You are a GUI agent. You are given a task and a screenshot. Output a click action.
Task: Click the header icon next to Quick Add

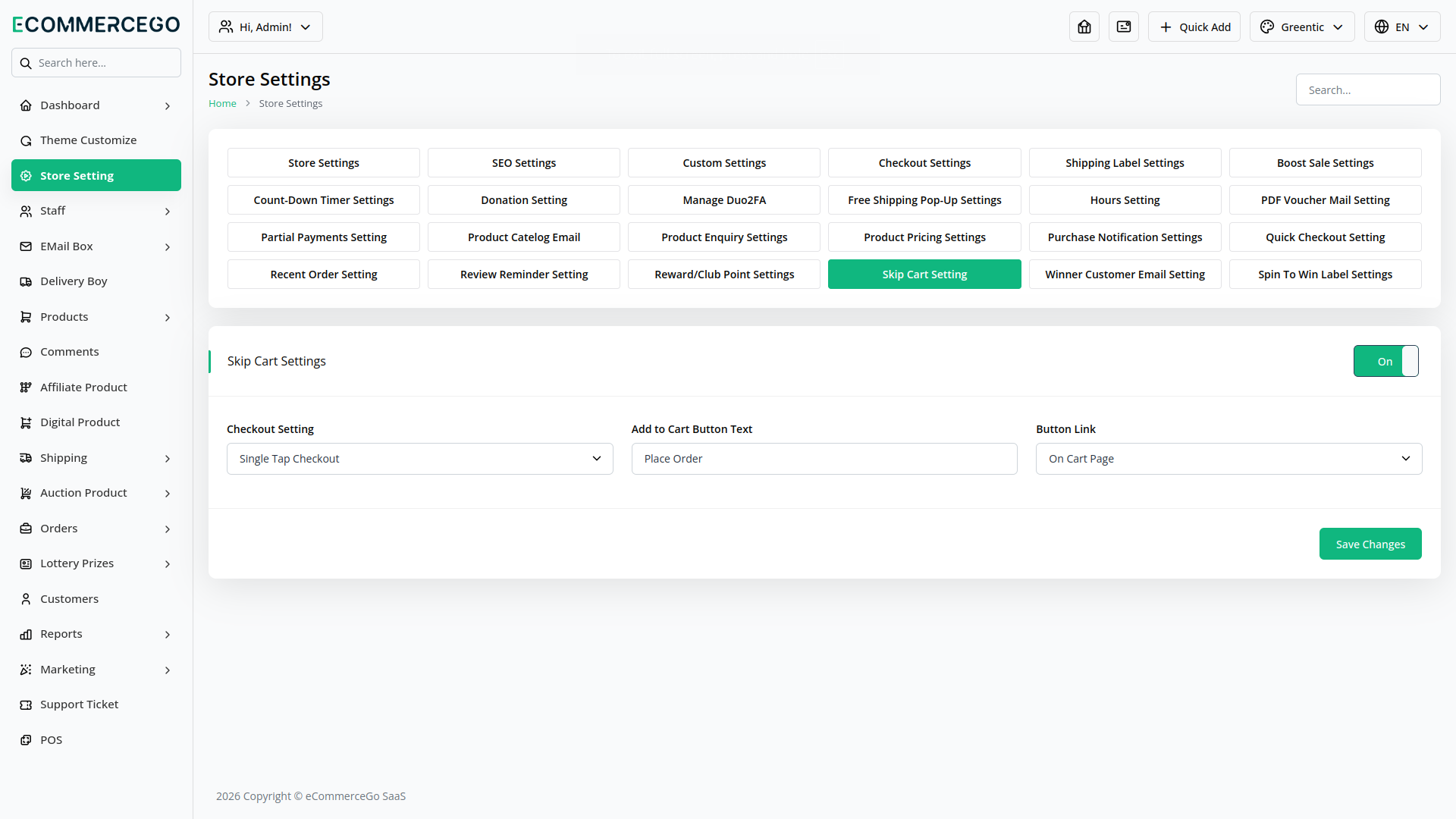pyautogui.click(x=1124, y=27)
